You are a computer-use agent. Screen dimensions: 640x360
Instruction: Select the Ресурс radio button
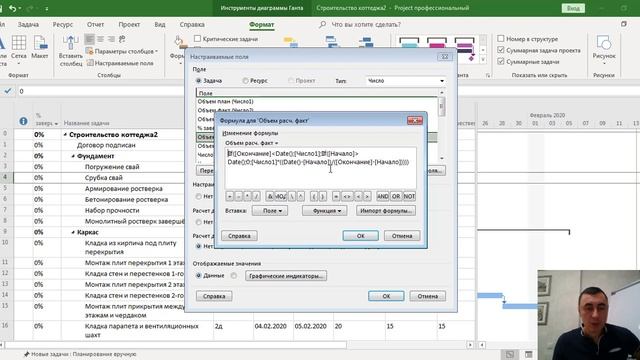pos(245,81)
